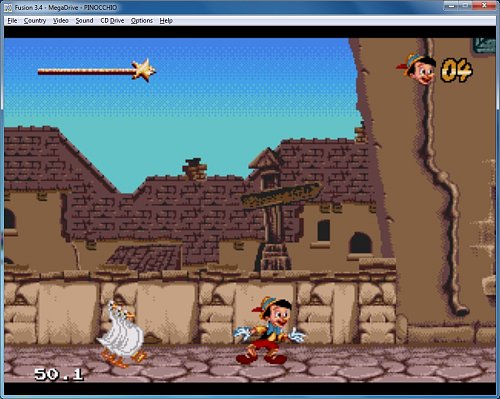The height and width of the screenshot is (399, 500).
Task: Click the white goose character
Action: tap(122, 334)
